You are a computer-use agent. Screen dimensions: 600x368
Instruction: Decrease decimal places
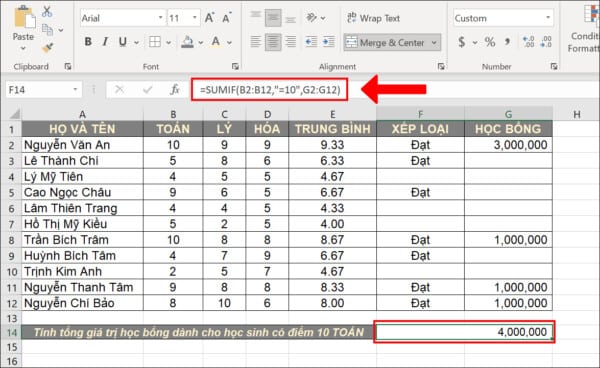546,42
